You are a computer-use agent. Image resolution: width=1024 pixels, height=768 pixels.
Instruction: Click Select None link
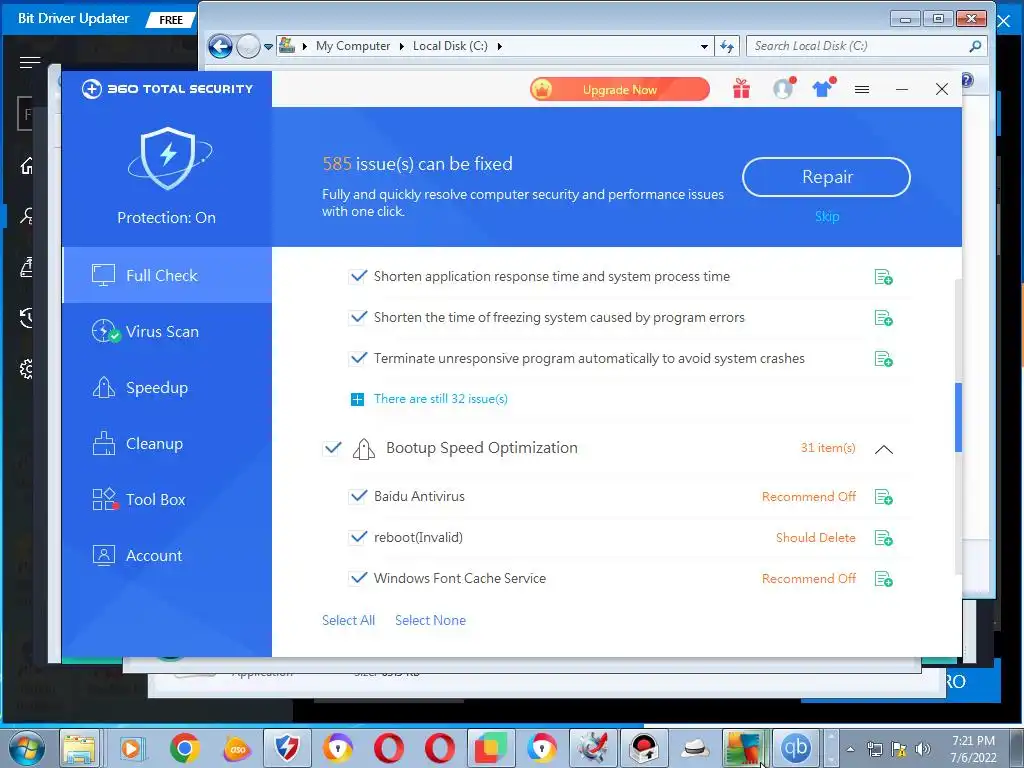click(430, 620)
